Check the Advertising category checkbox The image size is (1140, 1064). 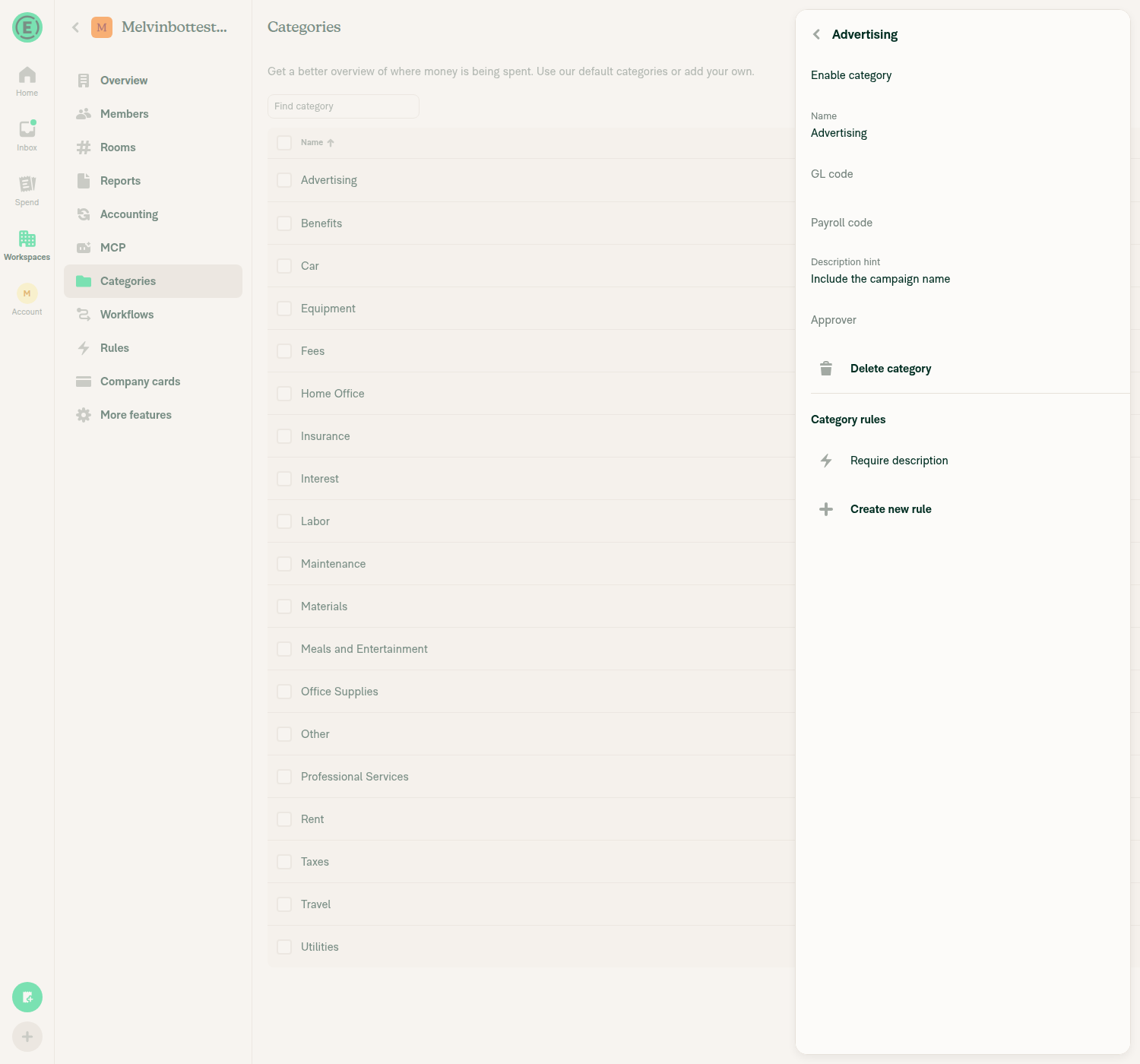(x=284, y=180)
